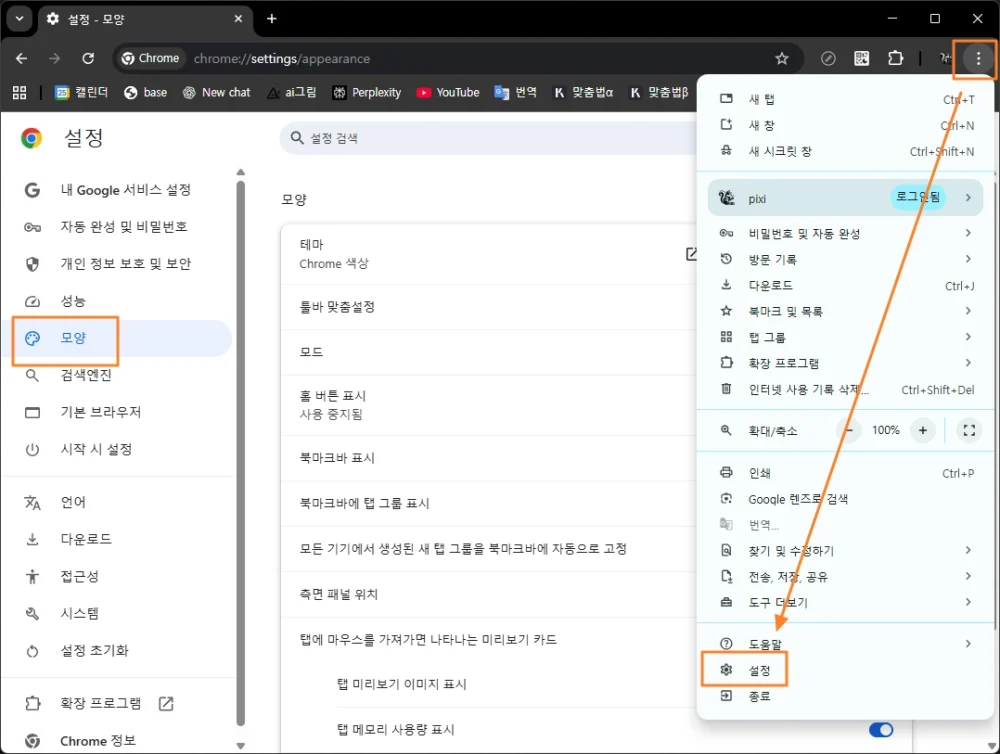Disable the 탭 메모리 사용량 표시 toggle
1000x754 pixels.
[879, 730]
